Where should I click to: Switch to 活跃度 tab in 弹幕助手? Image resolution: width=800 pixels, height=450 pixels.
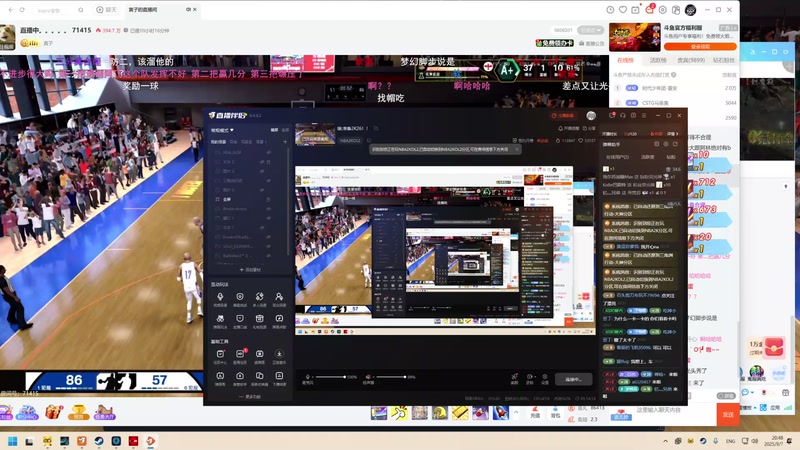(647, 157)
